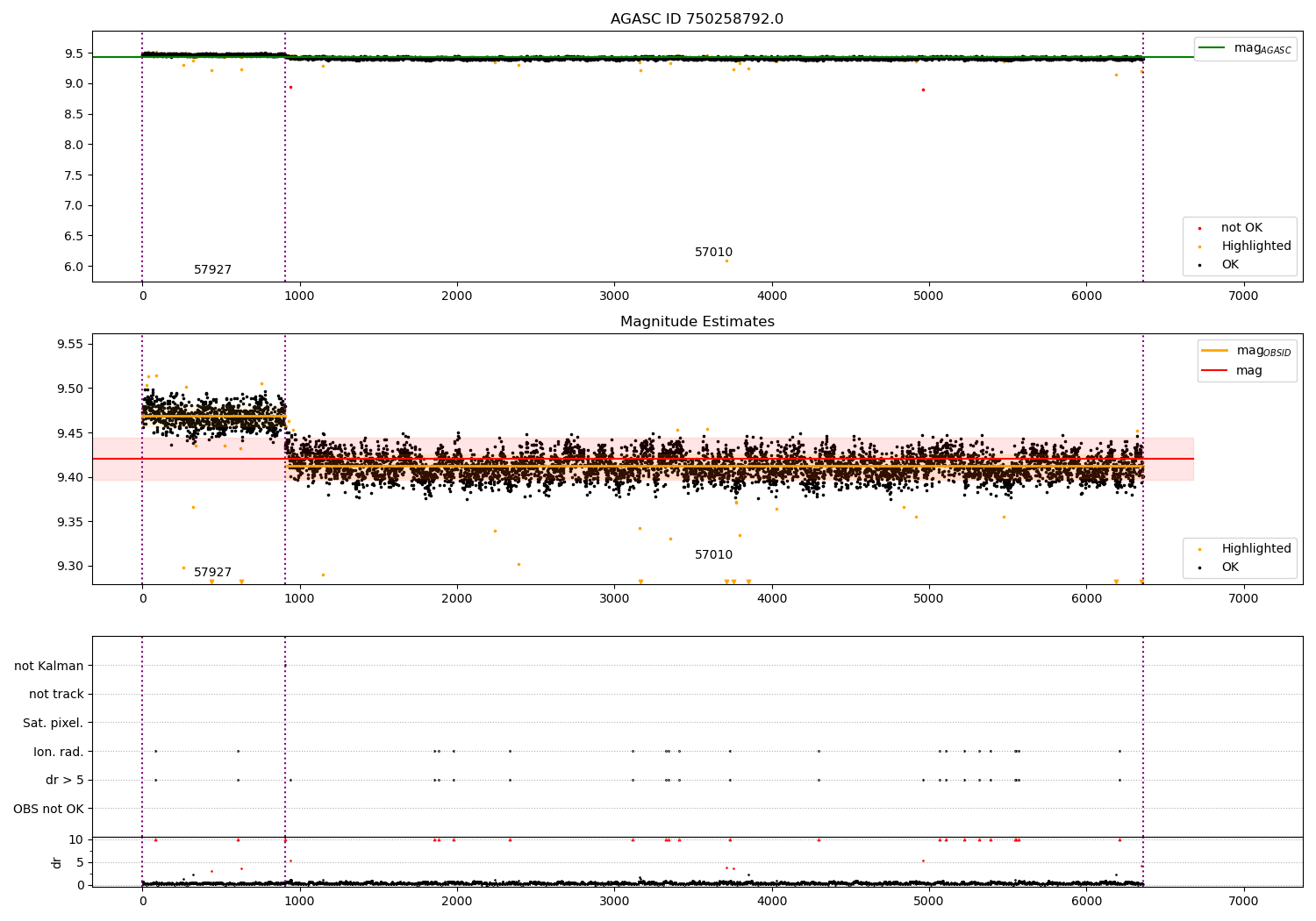Click the title "AGASC ID 750258792.0"

click(697, 19)
